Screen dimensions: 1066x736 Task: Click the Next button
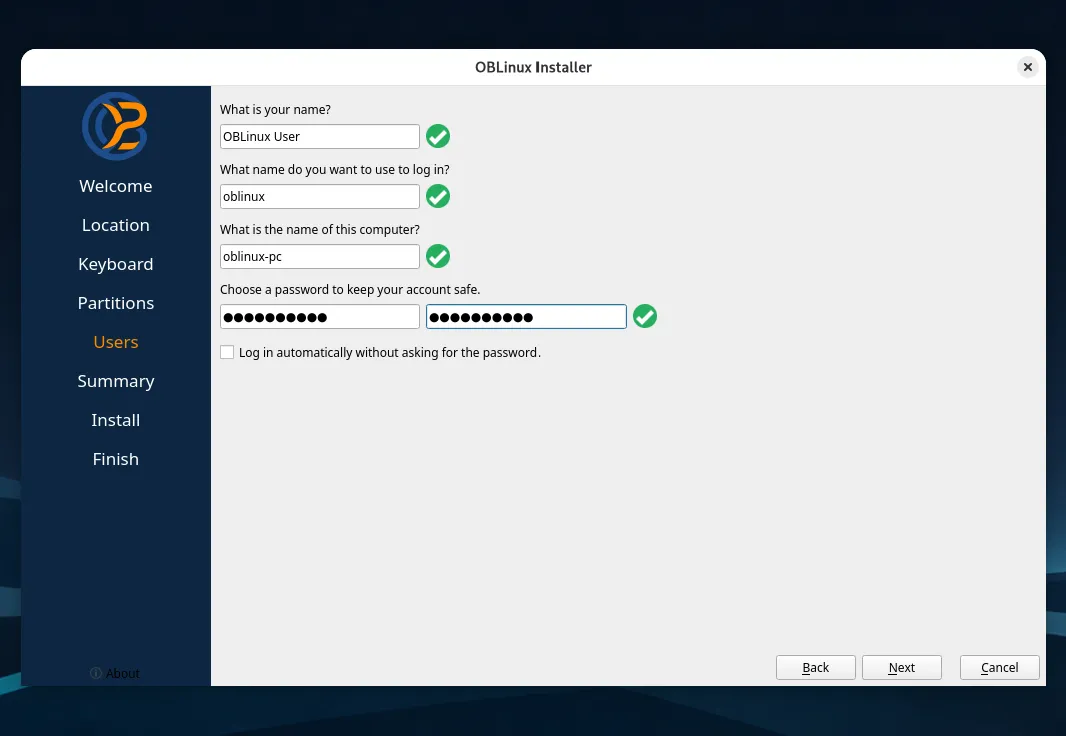(901, 667)
